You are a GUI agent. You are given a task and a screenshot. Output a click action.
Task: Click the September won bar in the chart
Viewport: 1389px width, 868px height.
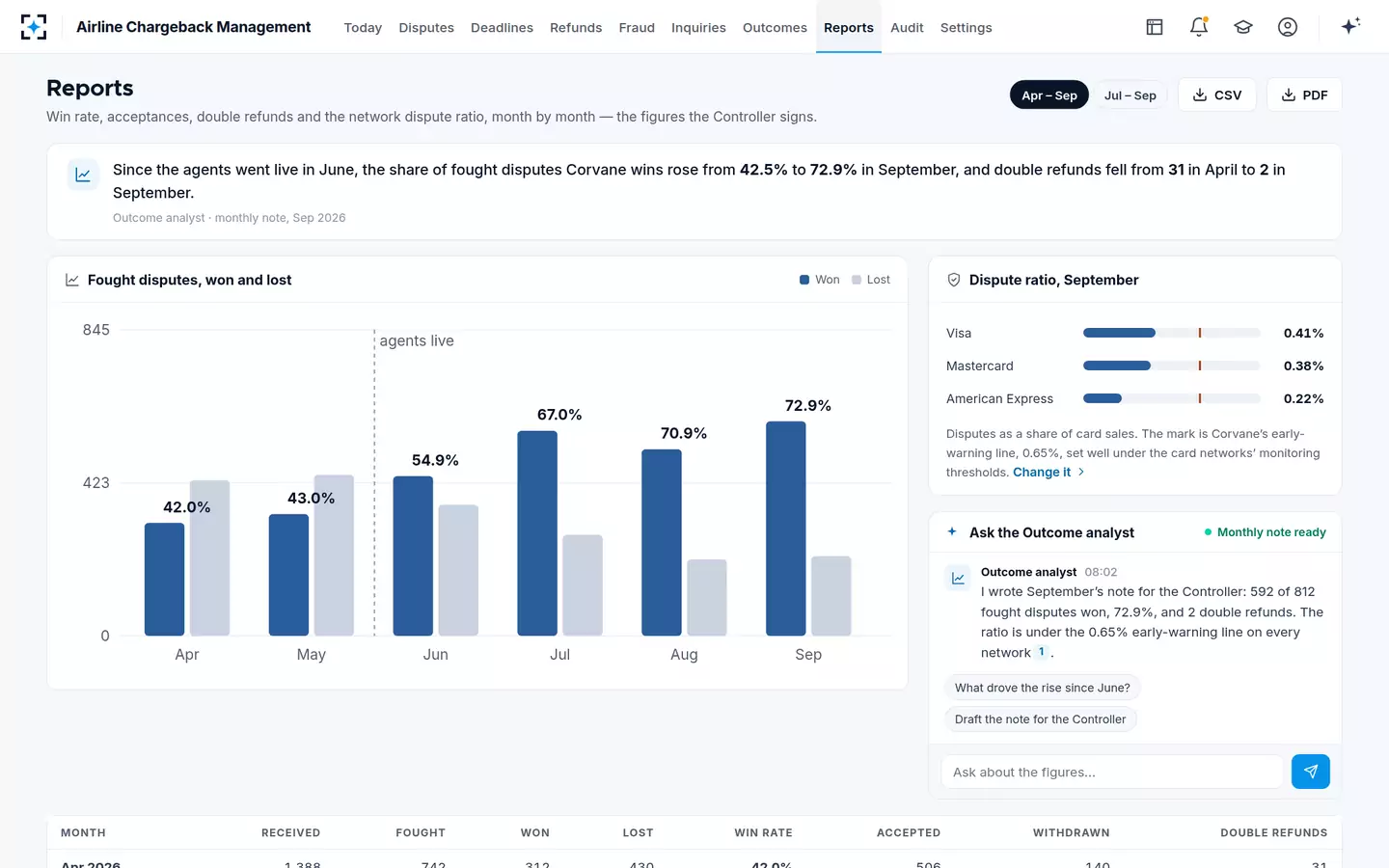[x=786, y=529]
